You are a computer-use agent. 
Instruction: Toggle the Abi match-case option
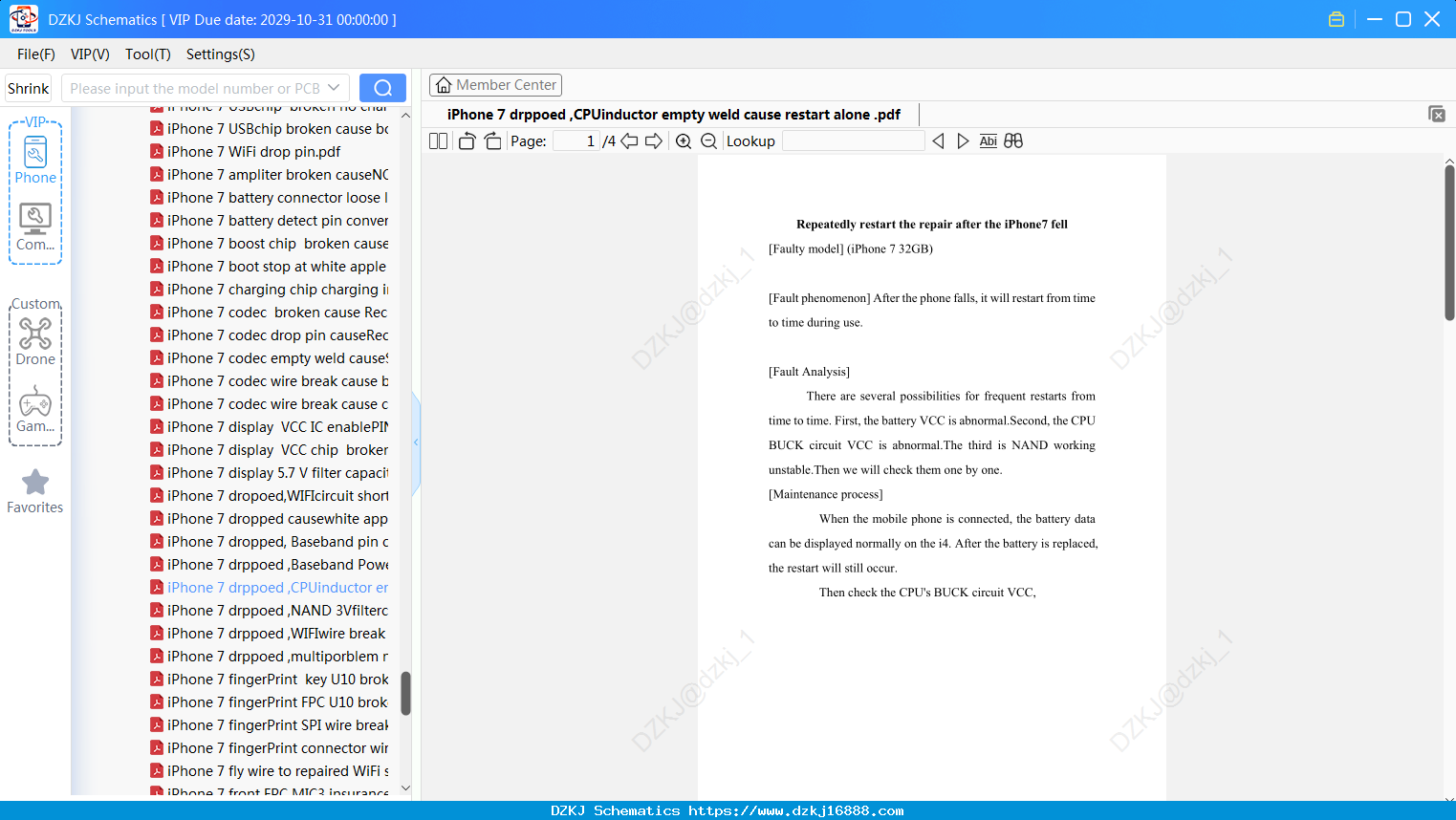click(x=989, y=141)
